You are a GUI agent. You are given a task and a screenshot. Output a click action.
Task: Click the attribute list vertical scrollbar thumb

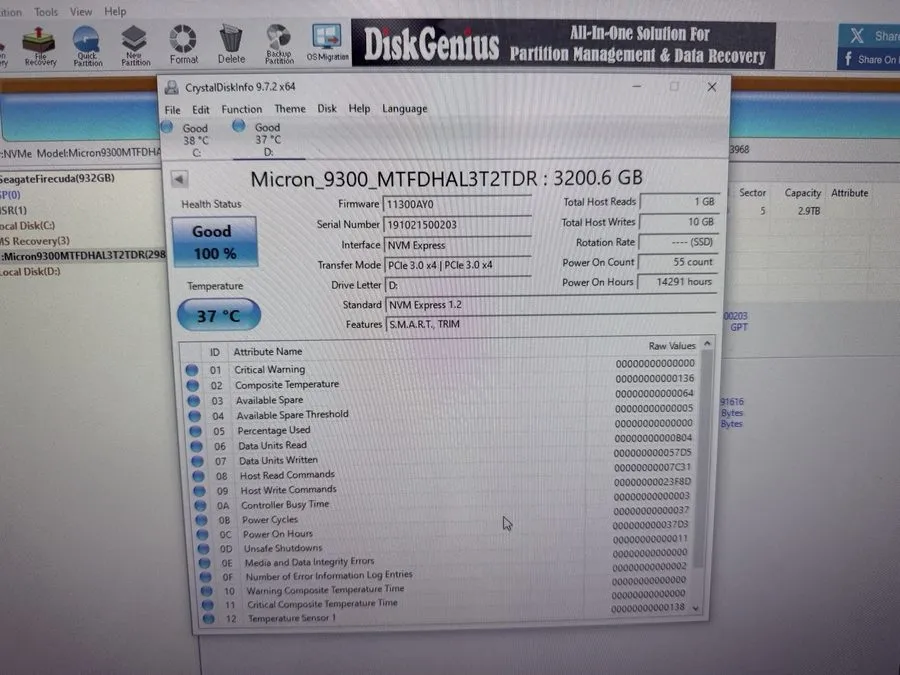[x=703, y=459]
